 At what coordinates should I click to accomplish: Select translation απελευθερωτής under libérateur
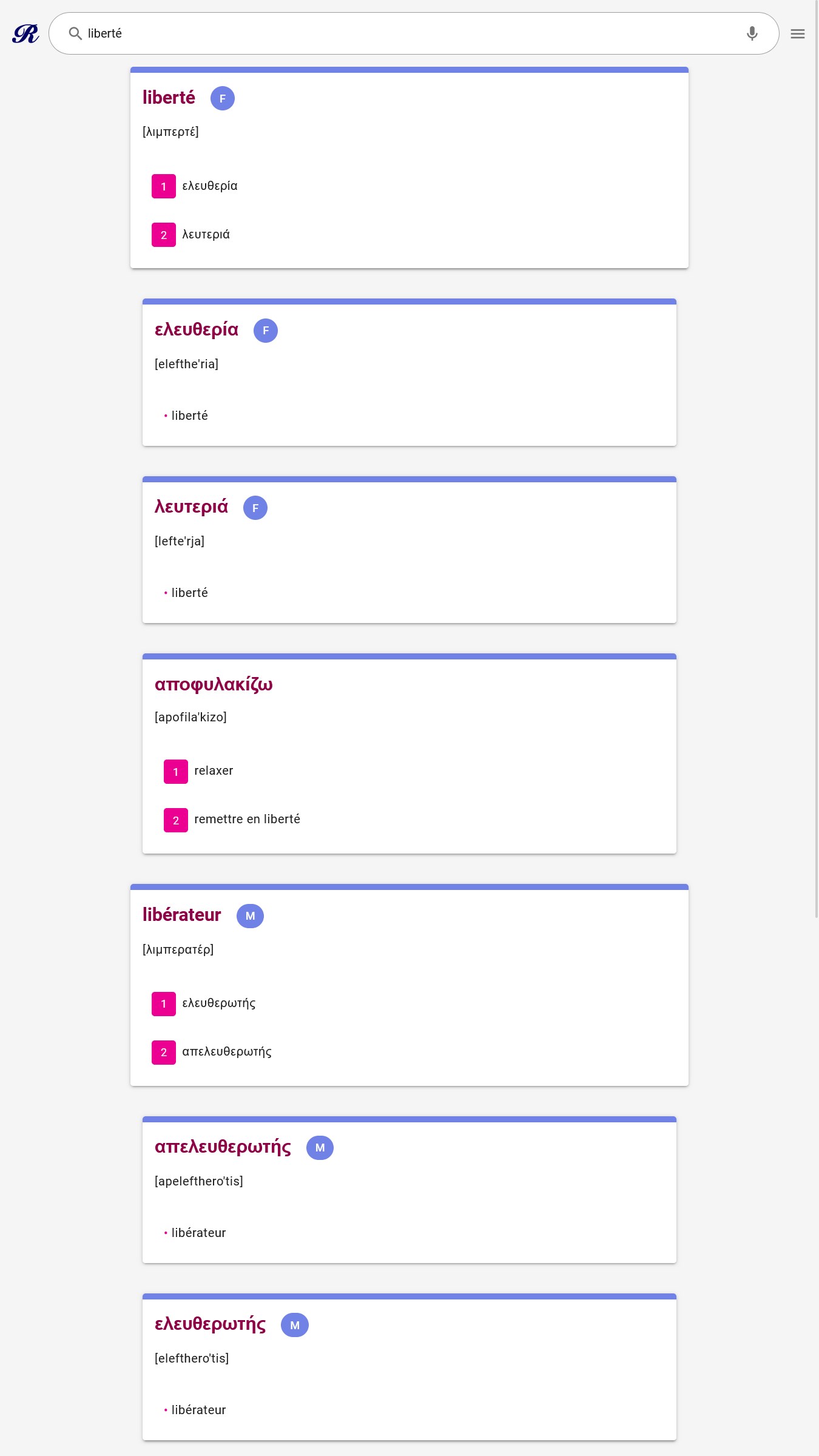click(226, 1052)
